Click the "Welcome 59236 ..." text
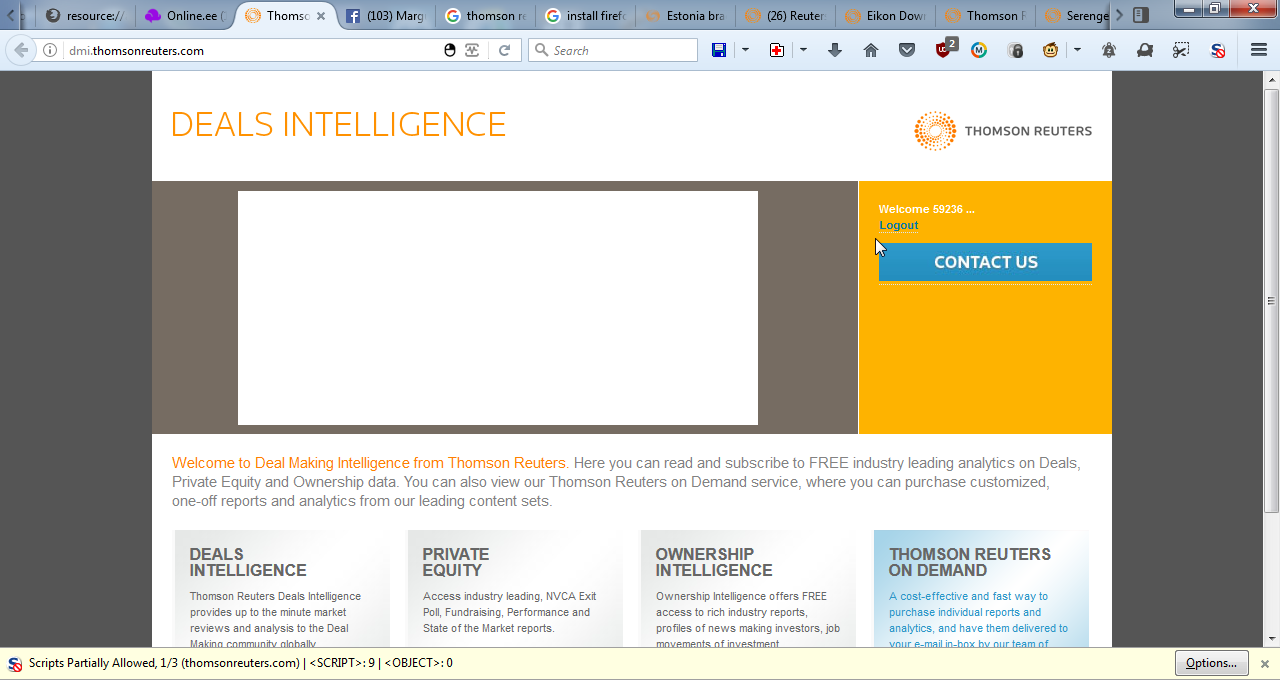Image resolution: width=1280 pixels, height=680 pixels. coord(926,209)
